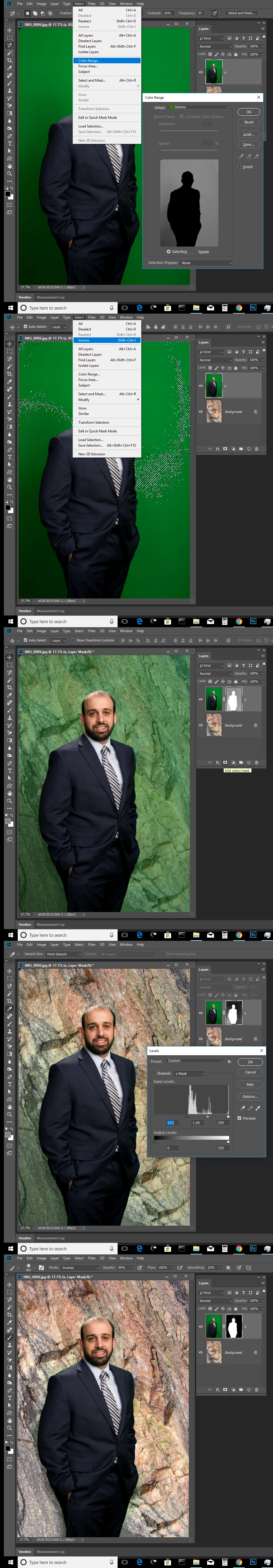Screen dimensions: 273x1568
Task: Click Photoshop icon in the taskbar under Color Range window
Action: click(x=253, y=308)
